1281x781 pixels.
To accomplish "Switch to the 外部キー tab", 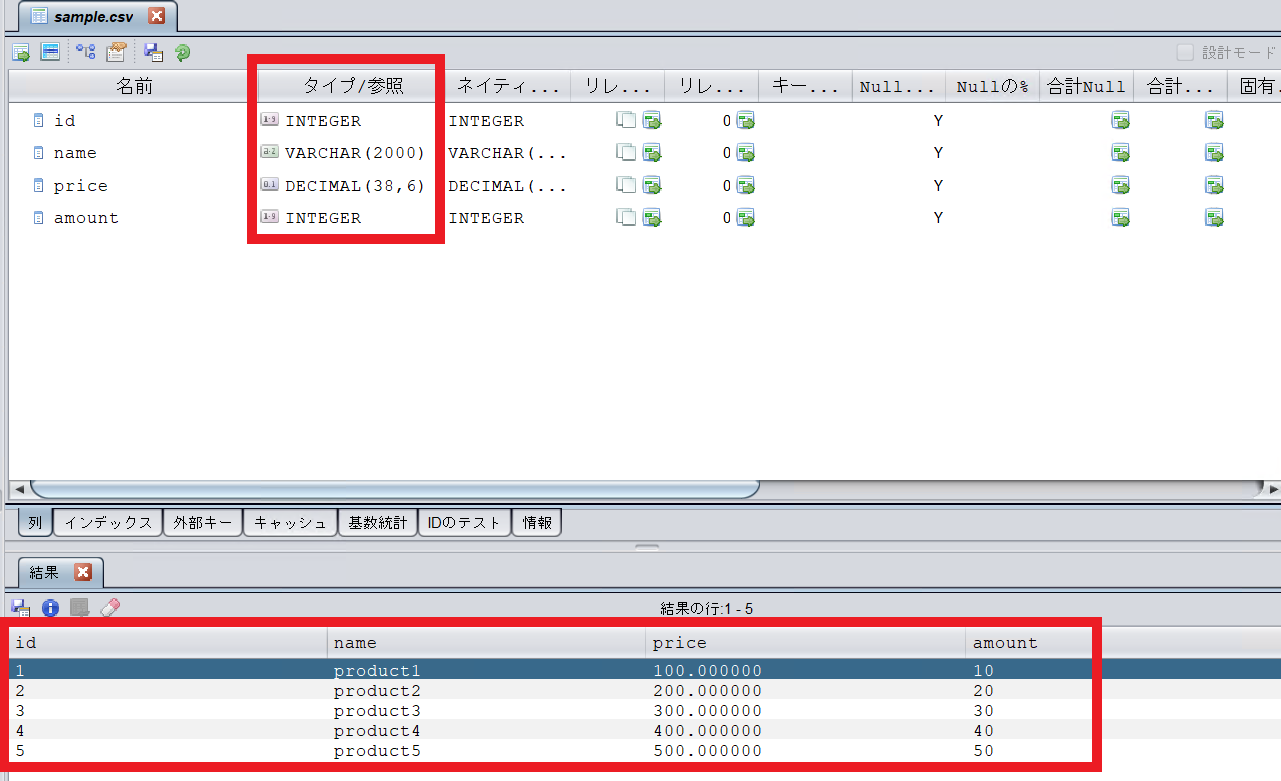I will click(x=203, y=522).
